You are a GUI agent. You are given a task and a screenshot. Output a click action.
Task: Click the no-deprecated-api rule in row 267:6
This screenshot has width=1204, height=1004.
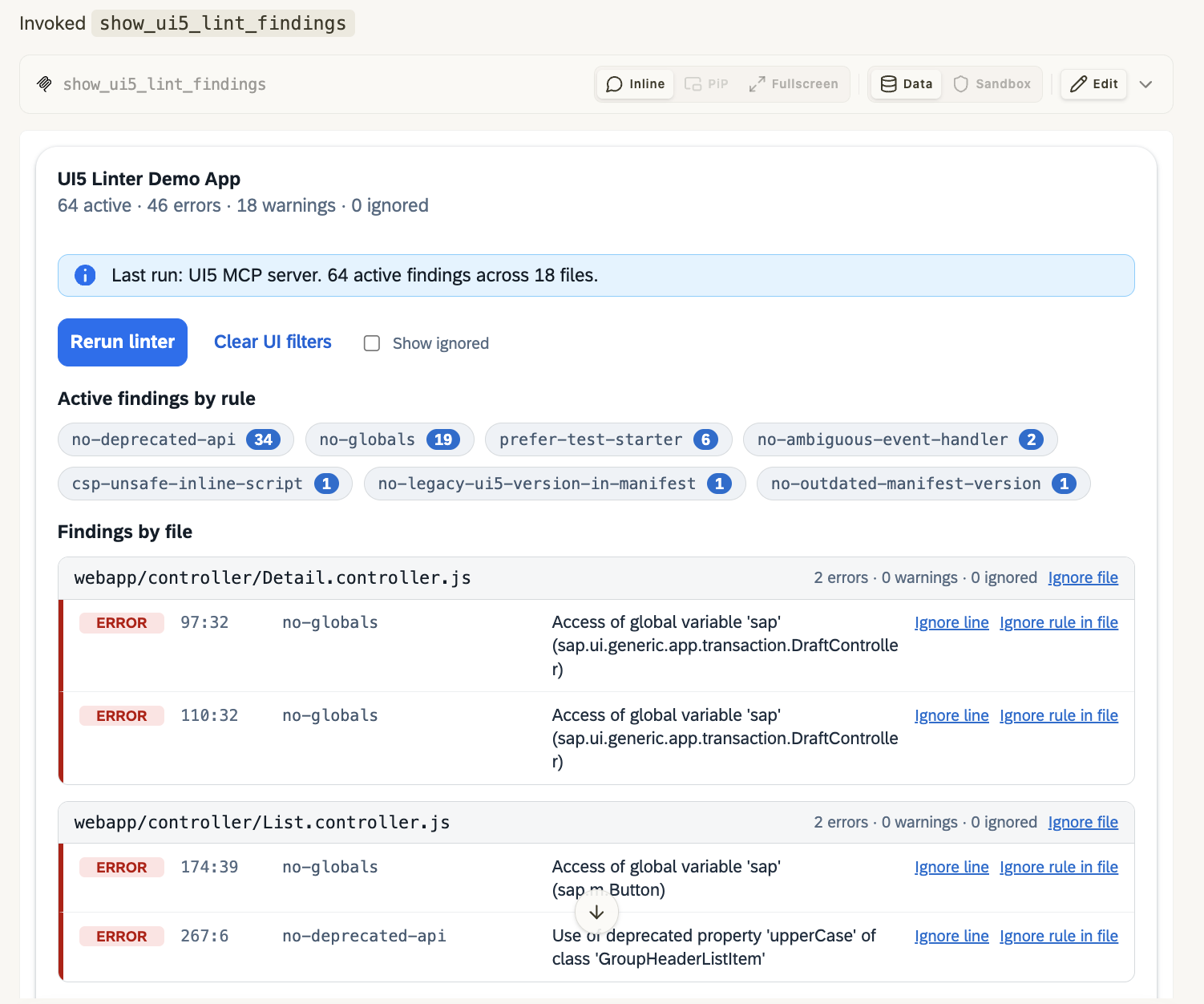(364, 936)
